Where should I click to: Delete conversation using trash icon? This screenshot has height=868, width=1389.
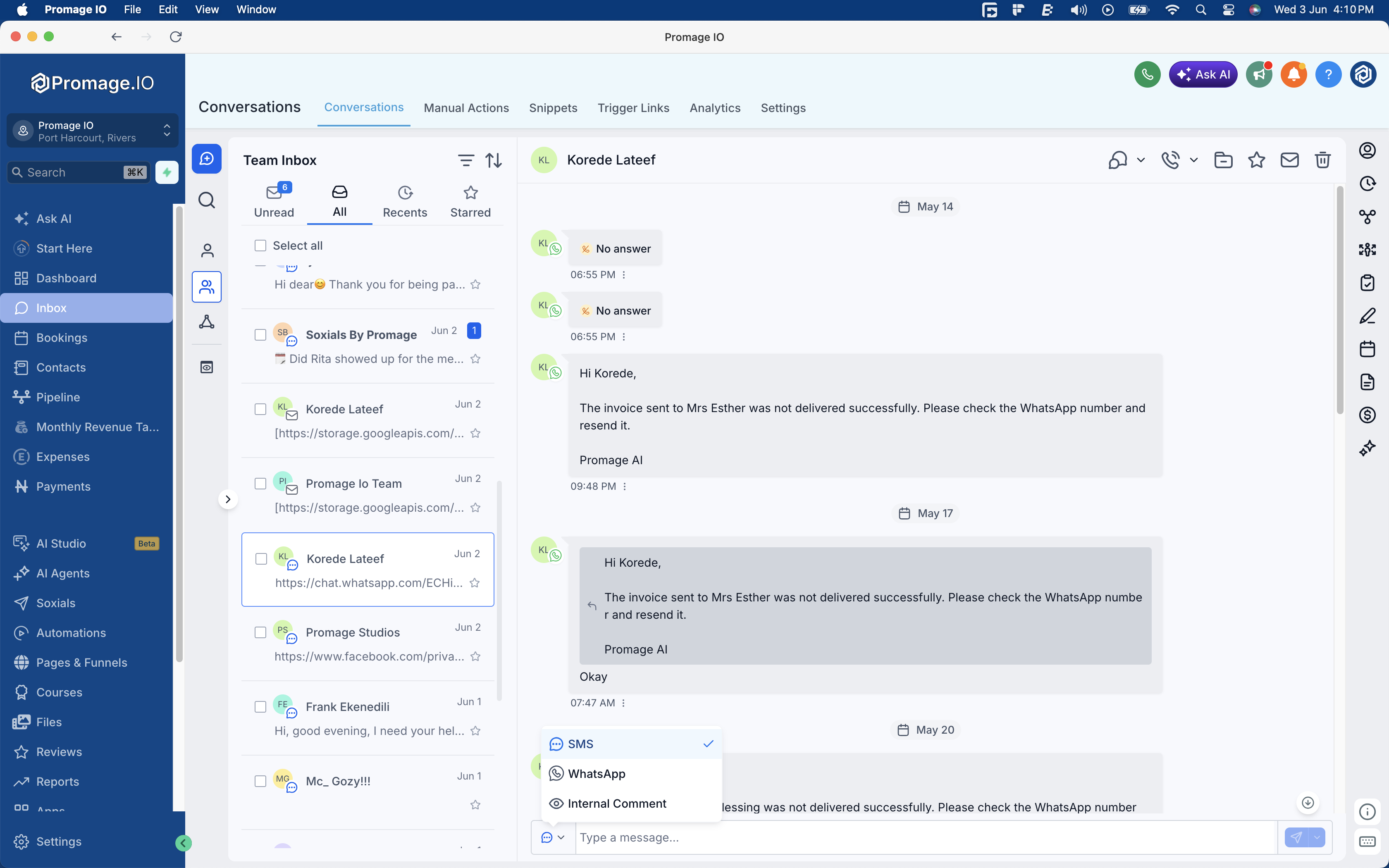click(1322, 160)
